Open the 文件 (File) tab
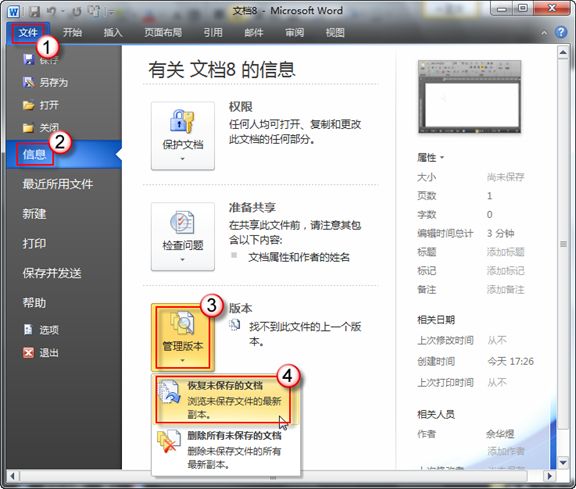Screen dimensions: 576x489 (x=28, y=33)
